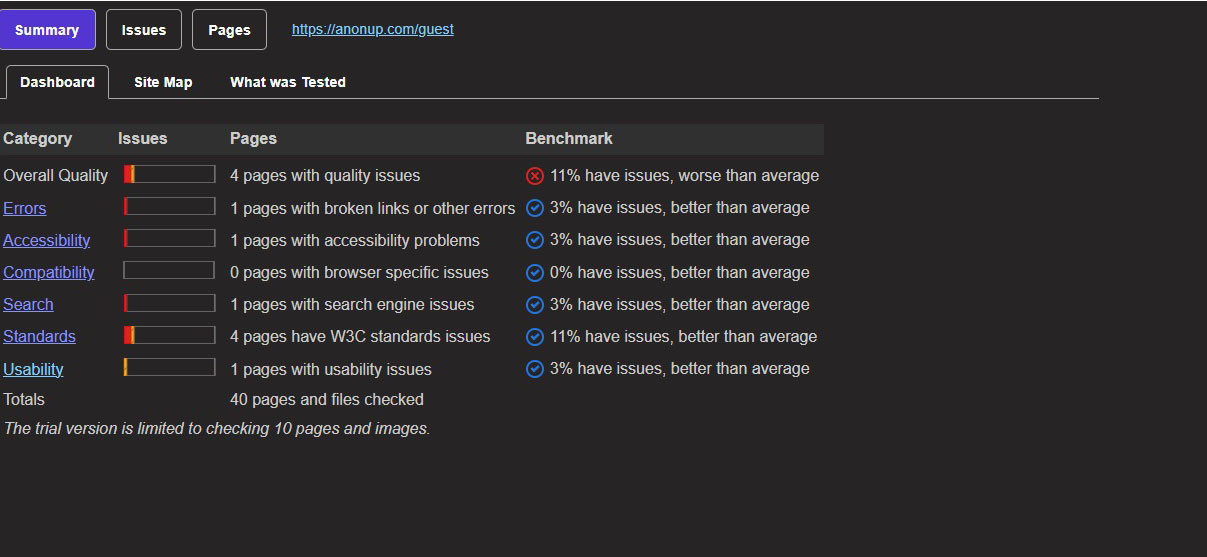
Task: Open the Compatibility category link
Action: coord(49,272)
